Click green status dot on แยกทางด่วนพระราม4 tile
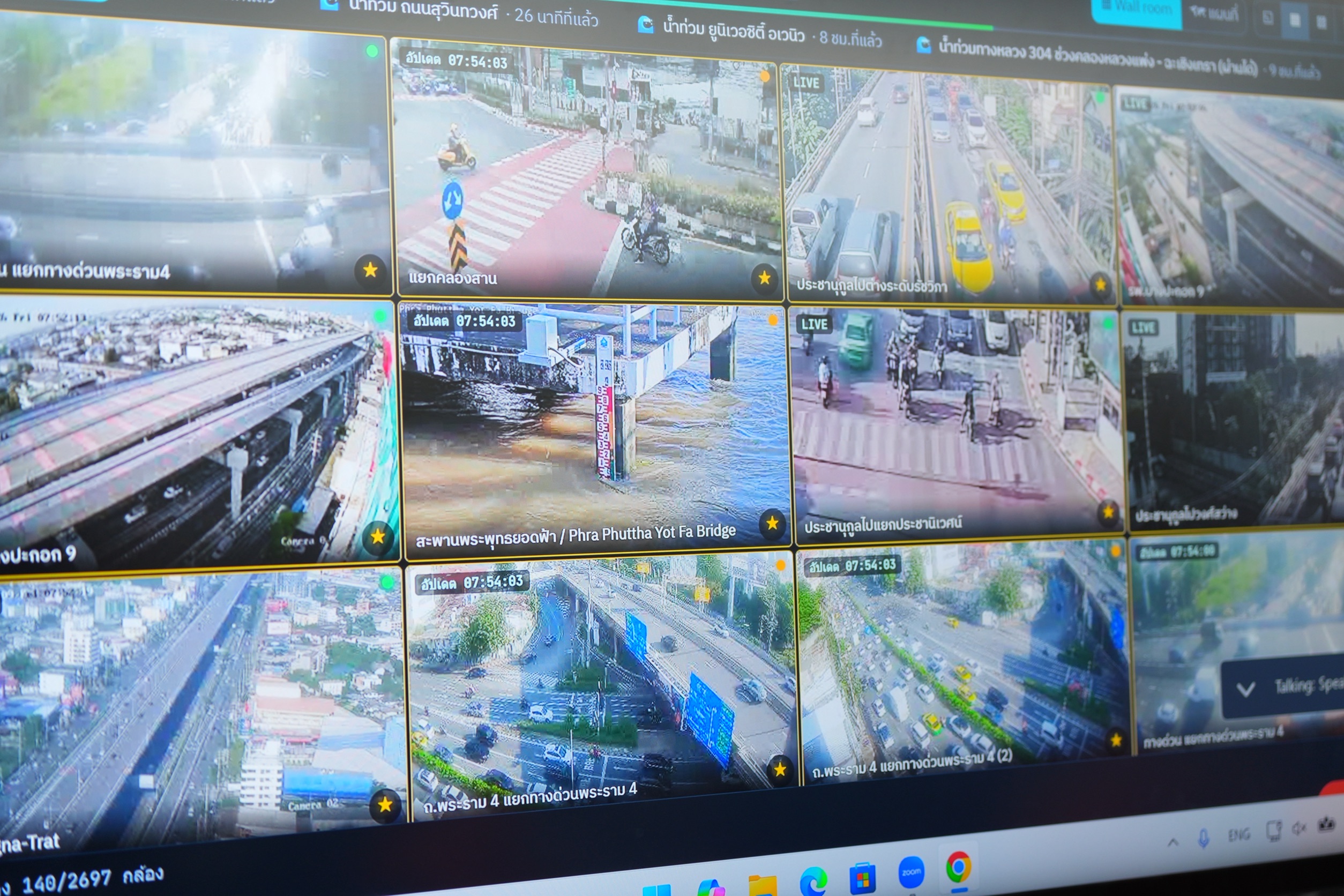Screen dimensions: 1344x896 (x=372, y=51)
